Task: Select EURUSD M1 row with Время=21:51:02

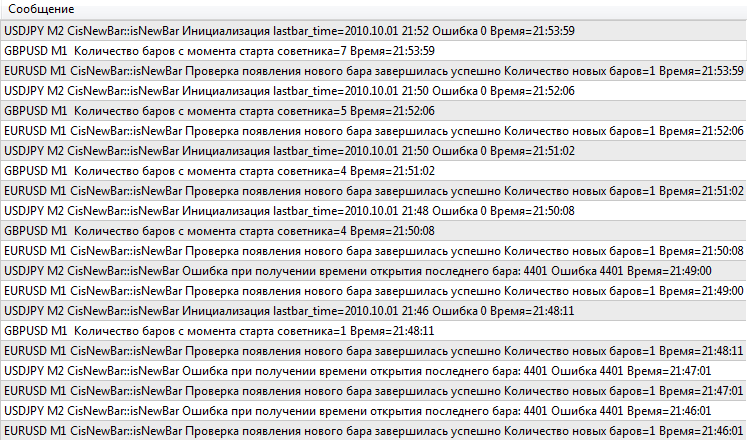Action: [x=374, y=191]
